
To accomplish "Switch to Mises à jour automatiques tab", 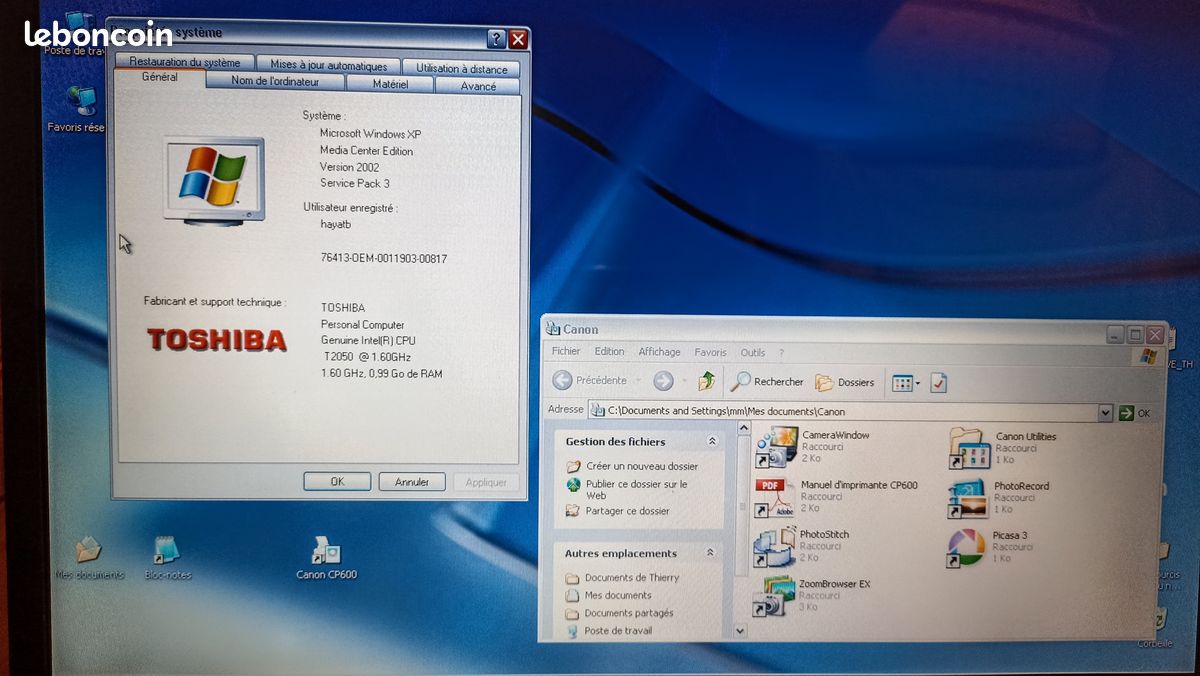I will 329,66.
